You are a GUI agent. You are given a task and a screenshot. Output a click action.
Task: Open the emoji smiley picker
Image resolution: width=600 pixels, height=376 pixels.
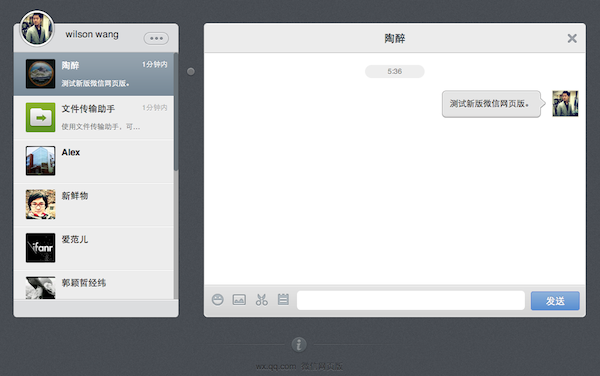218,299
